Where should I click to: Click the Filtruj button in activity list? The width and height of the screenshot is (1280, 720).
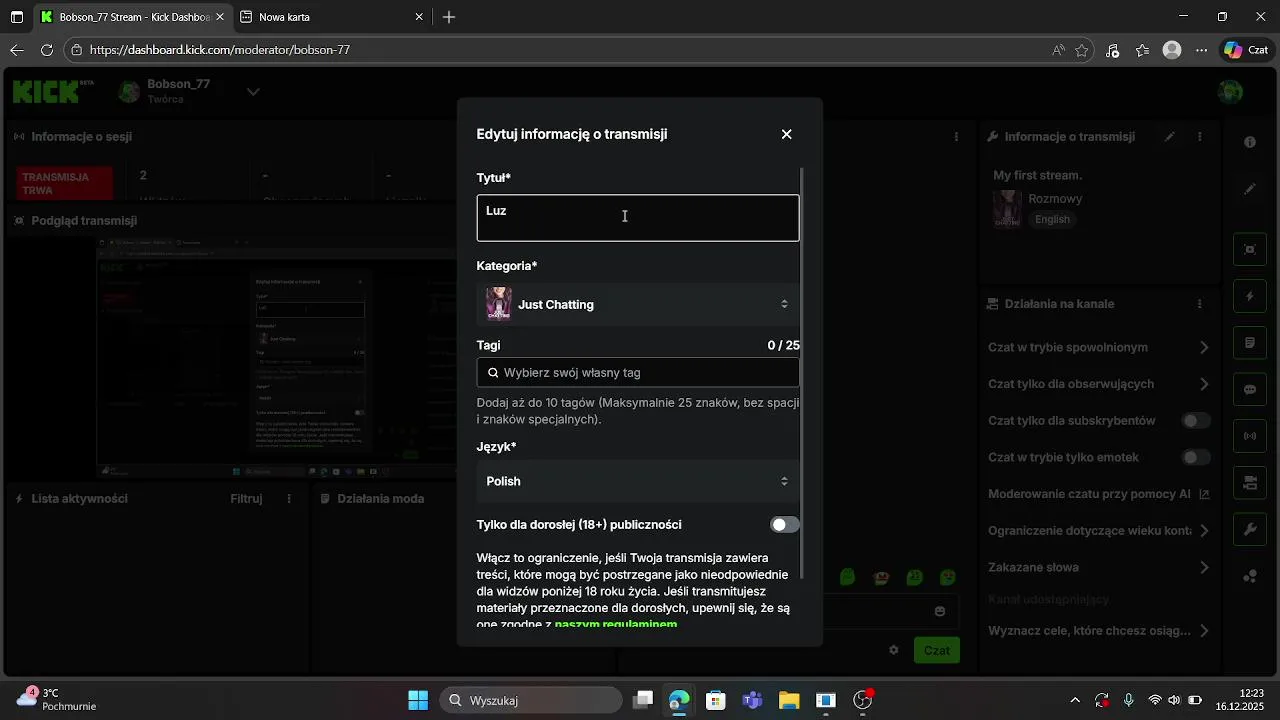[x=246, y=498]
